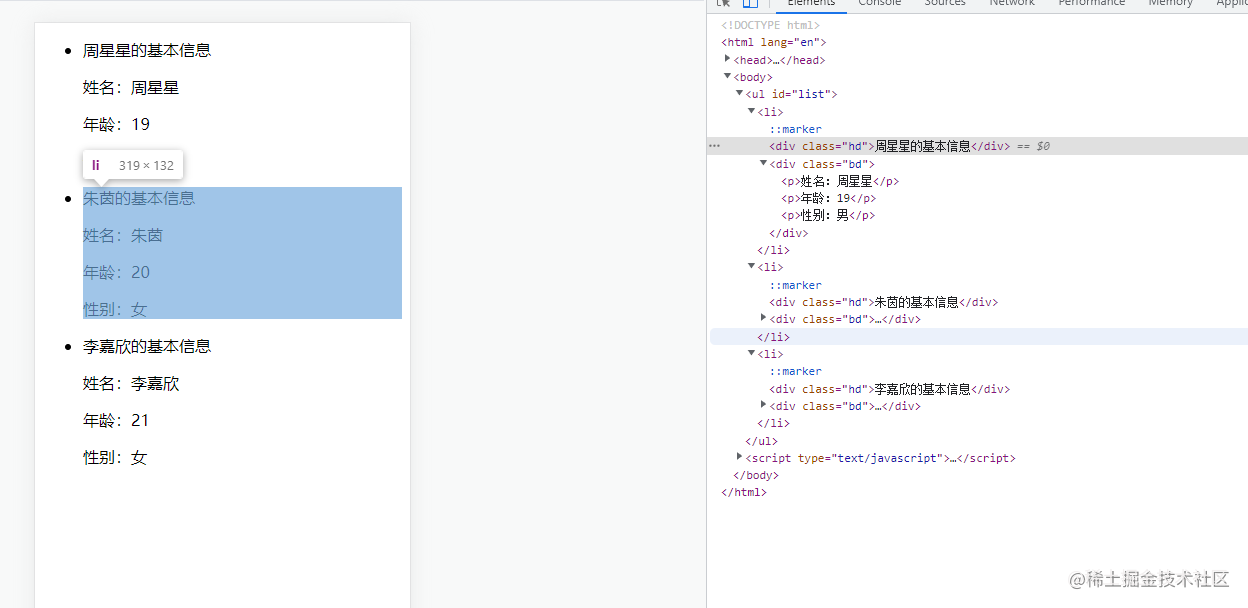Collapse the li containing 朱茵 div
Screen dimensions: 1248x608
point(752,266)
